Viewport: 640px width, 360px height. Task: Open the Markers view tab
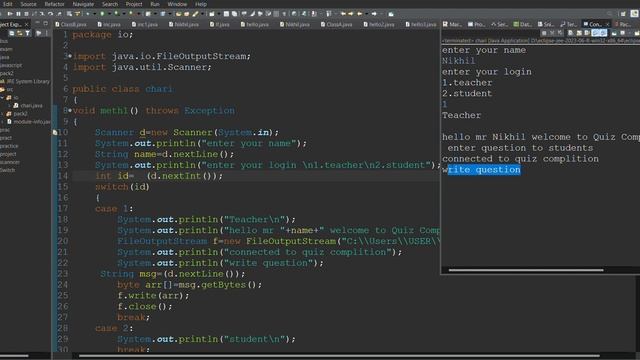(x=452, y=24)
